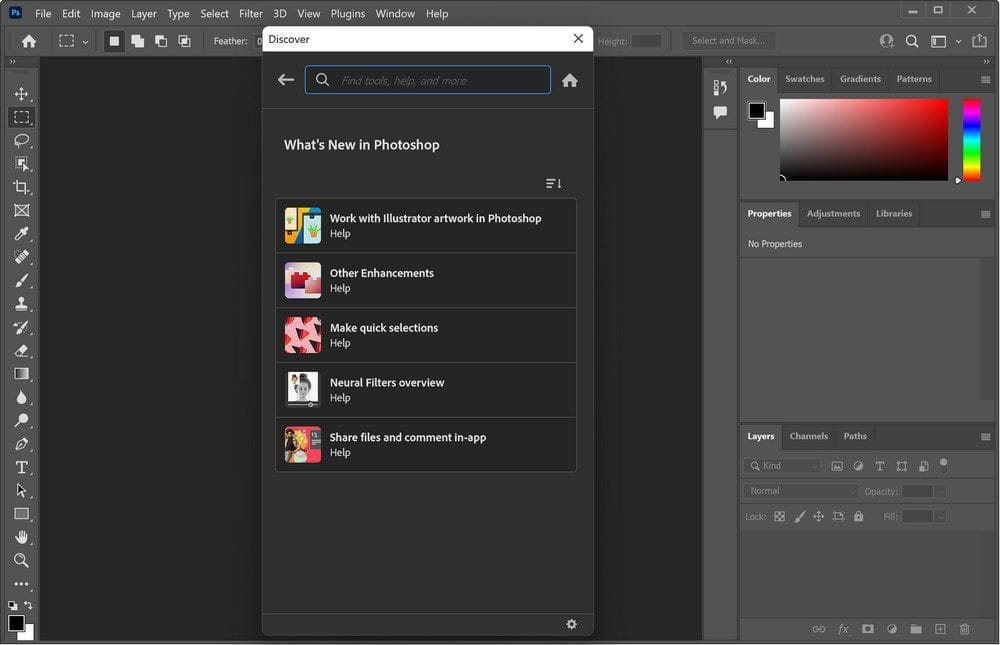1000x645 pixels.
Task: Open Edit Toolbar three-dots menu
Action: [22, 584]
